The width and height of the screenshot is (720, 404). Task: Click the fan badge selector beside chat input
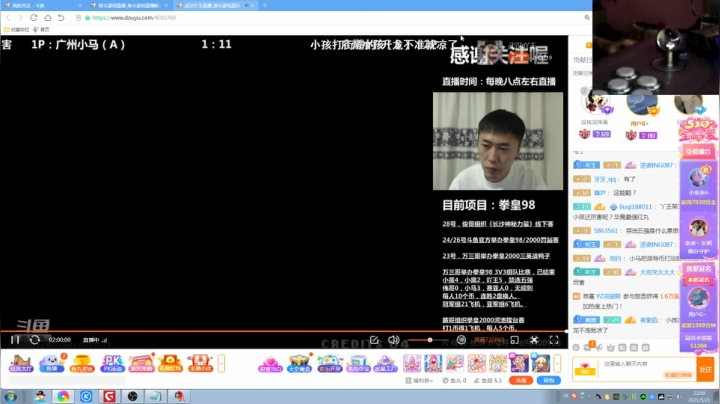pos(585,370)
